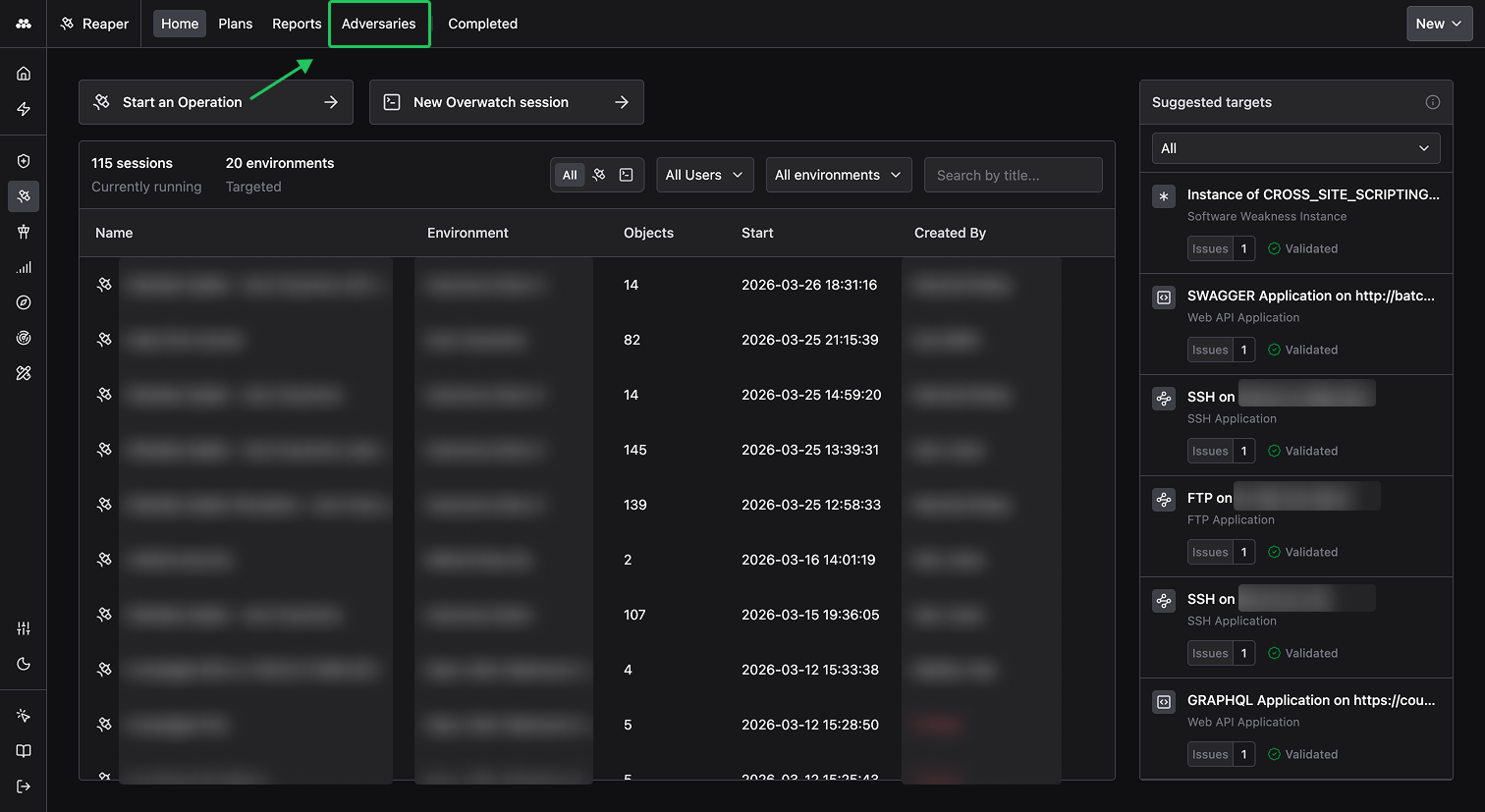Open the Home icon in the left sidebar
This screenshot has width=1485, height=812.
23,73
